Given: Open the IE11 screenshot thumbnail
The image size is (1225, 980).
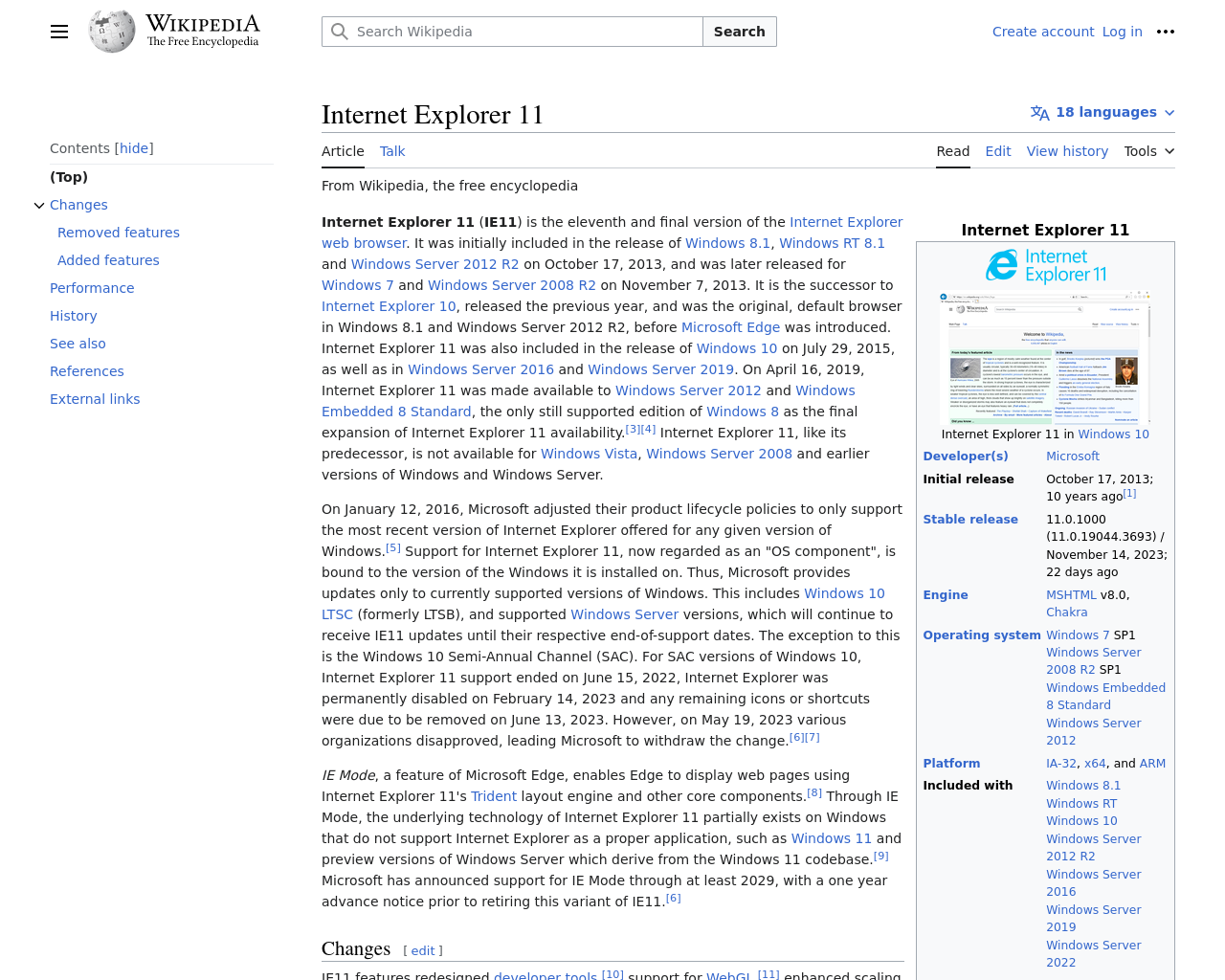Looking at the screenshot, I should [x=1045, y=357].
